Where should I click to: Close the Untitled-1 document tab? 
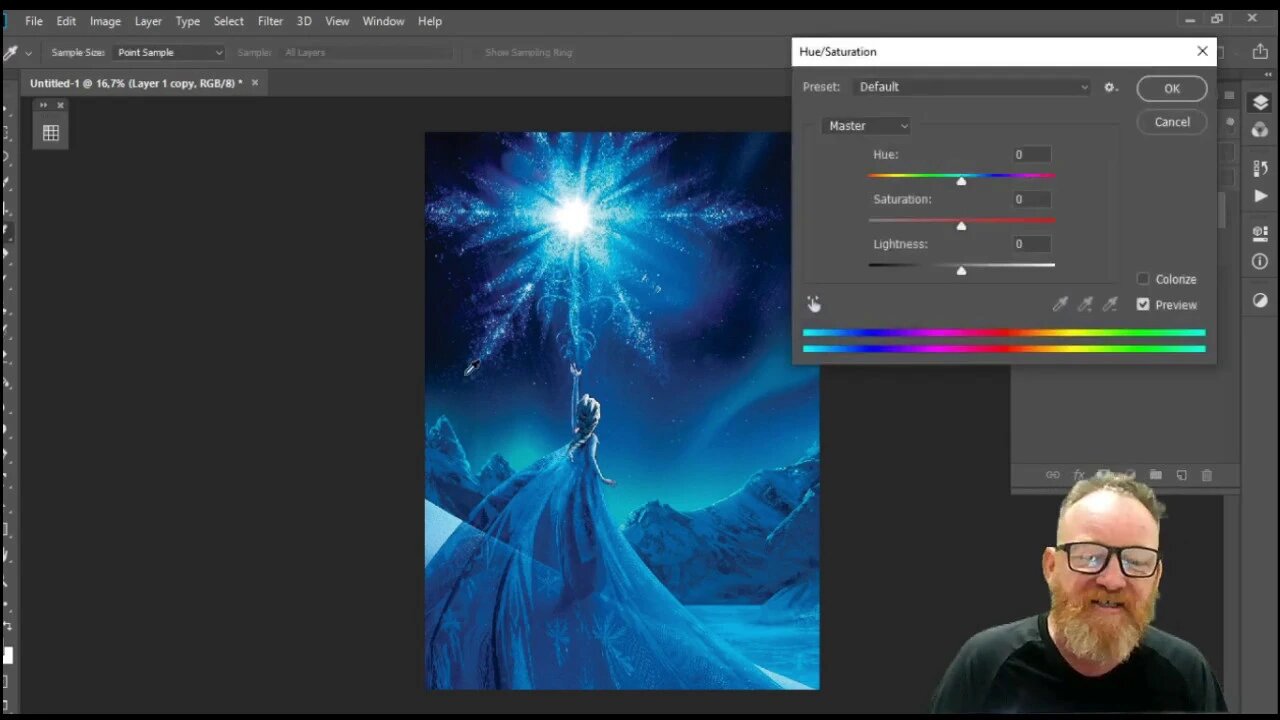tap(255, 83)
